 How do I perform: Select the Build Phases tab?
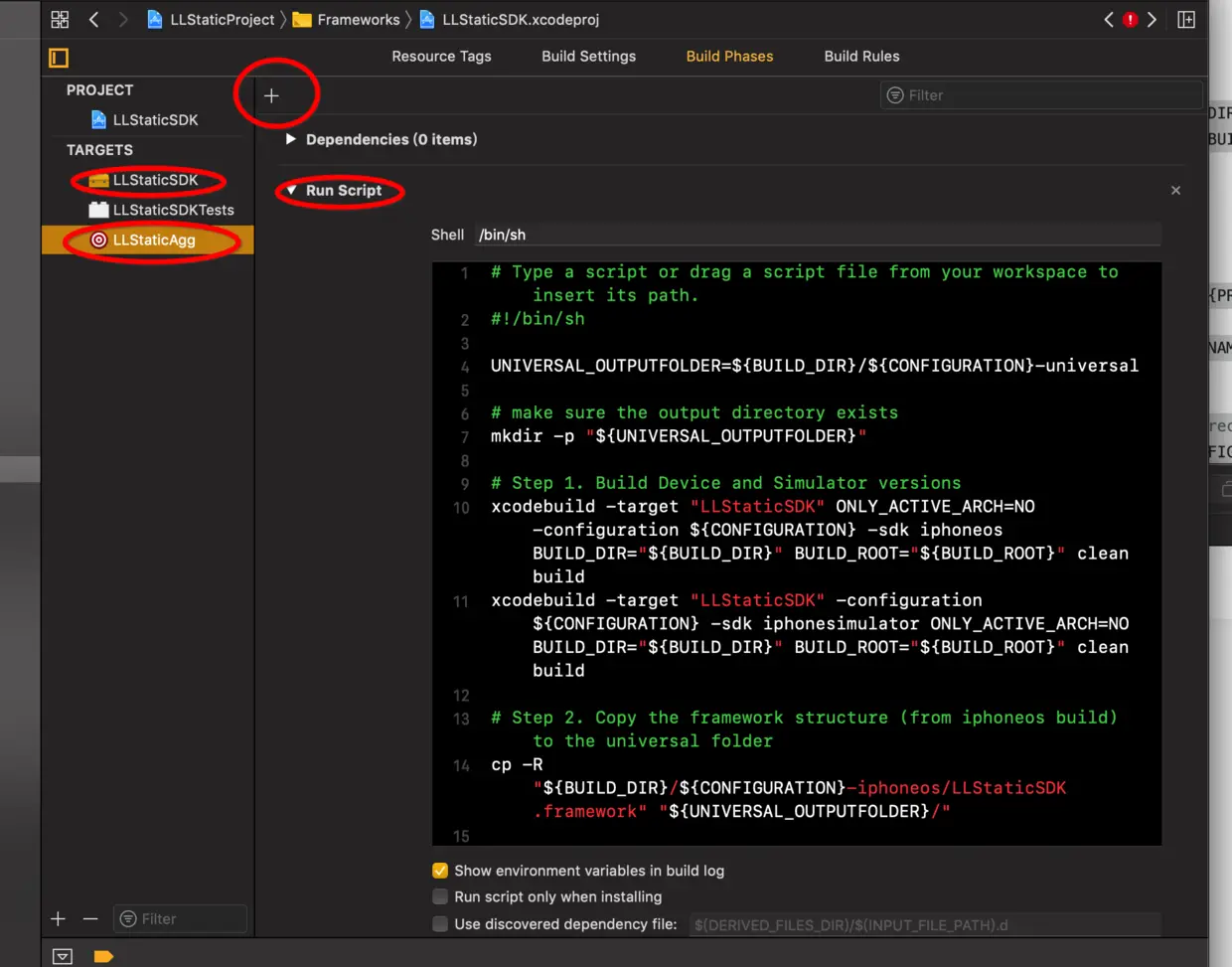pos(729,57)
